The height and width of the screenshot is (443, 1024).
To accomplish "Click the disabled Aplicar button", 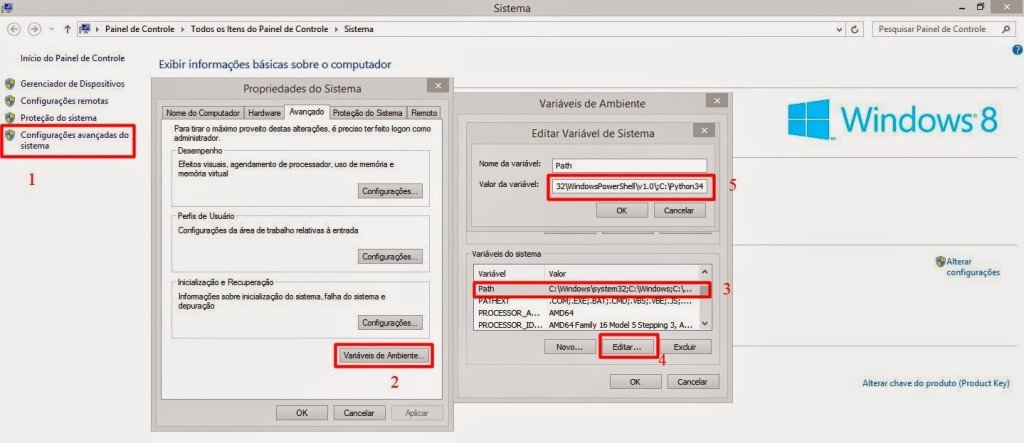I will pyautogui.click(x=417, y=413).
